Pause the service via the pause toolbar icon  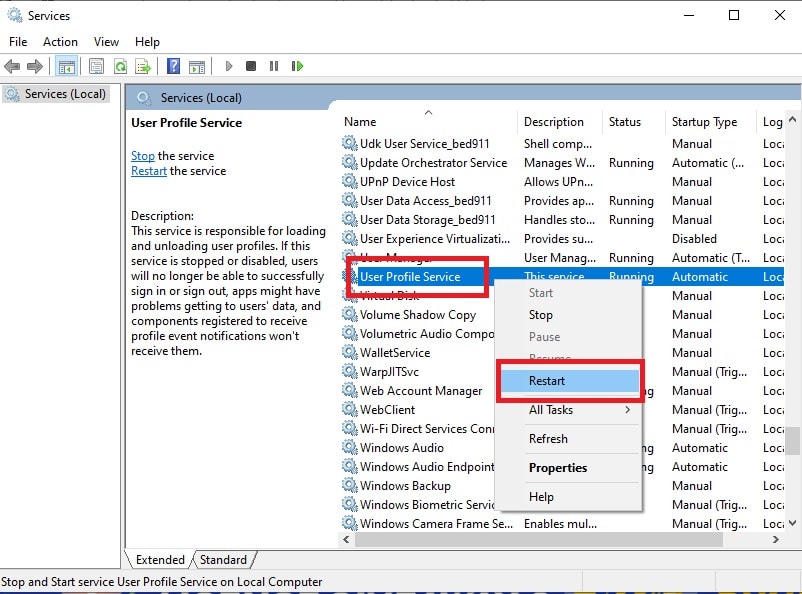coord(274,66)
